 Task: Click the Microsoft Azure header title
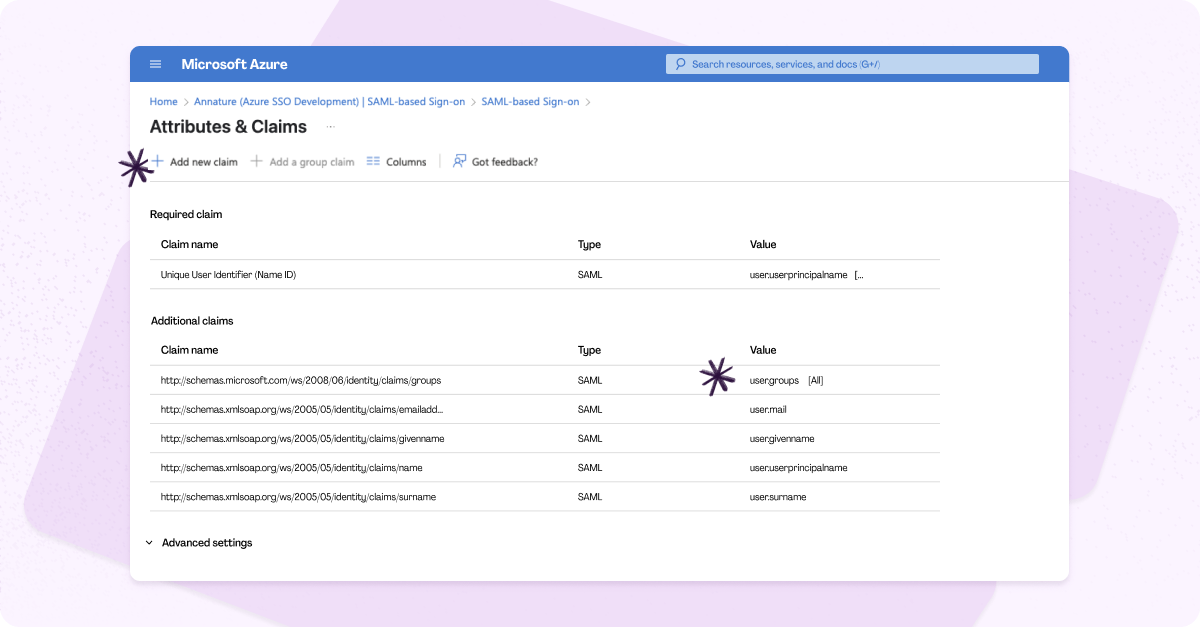pyautogui.click(x=234, y=64)
